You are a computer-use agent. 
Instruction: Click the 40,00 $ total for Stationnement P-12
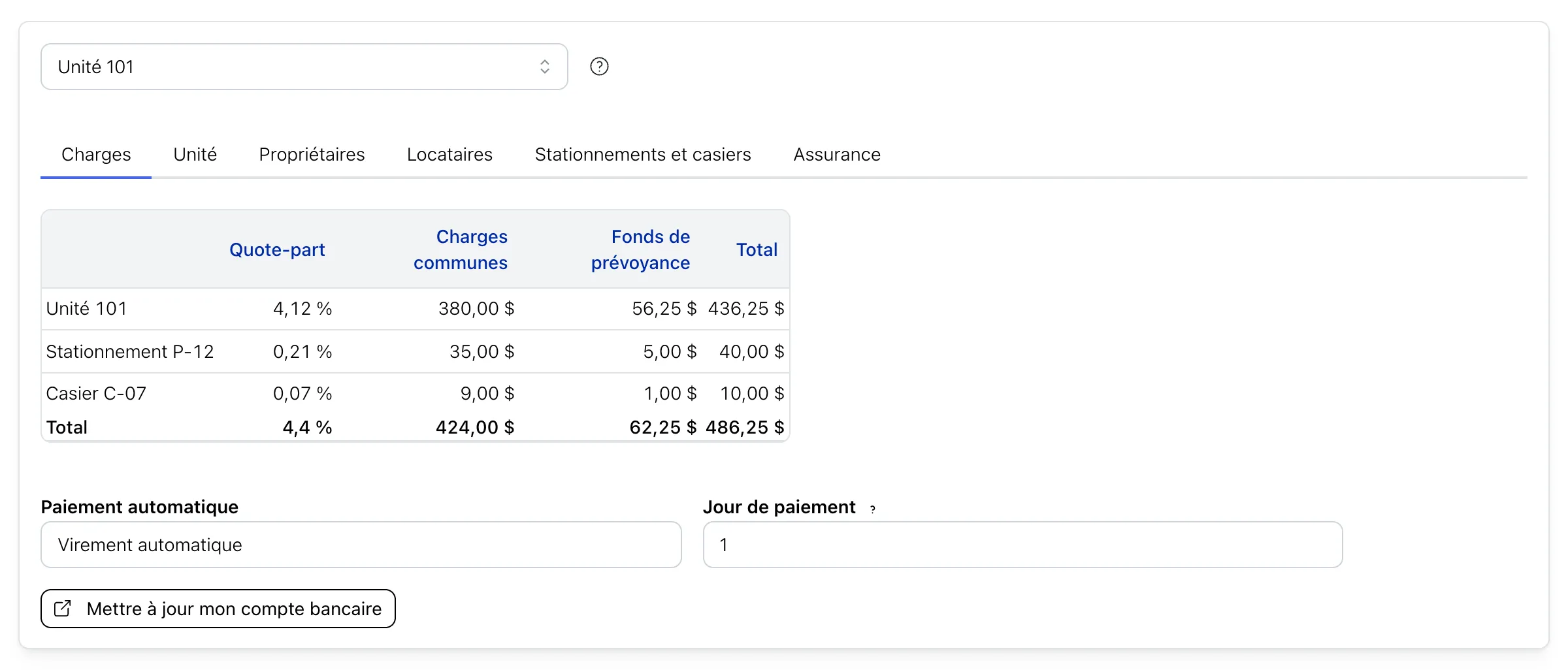[752, 352]
